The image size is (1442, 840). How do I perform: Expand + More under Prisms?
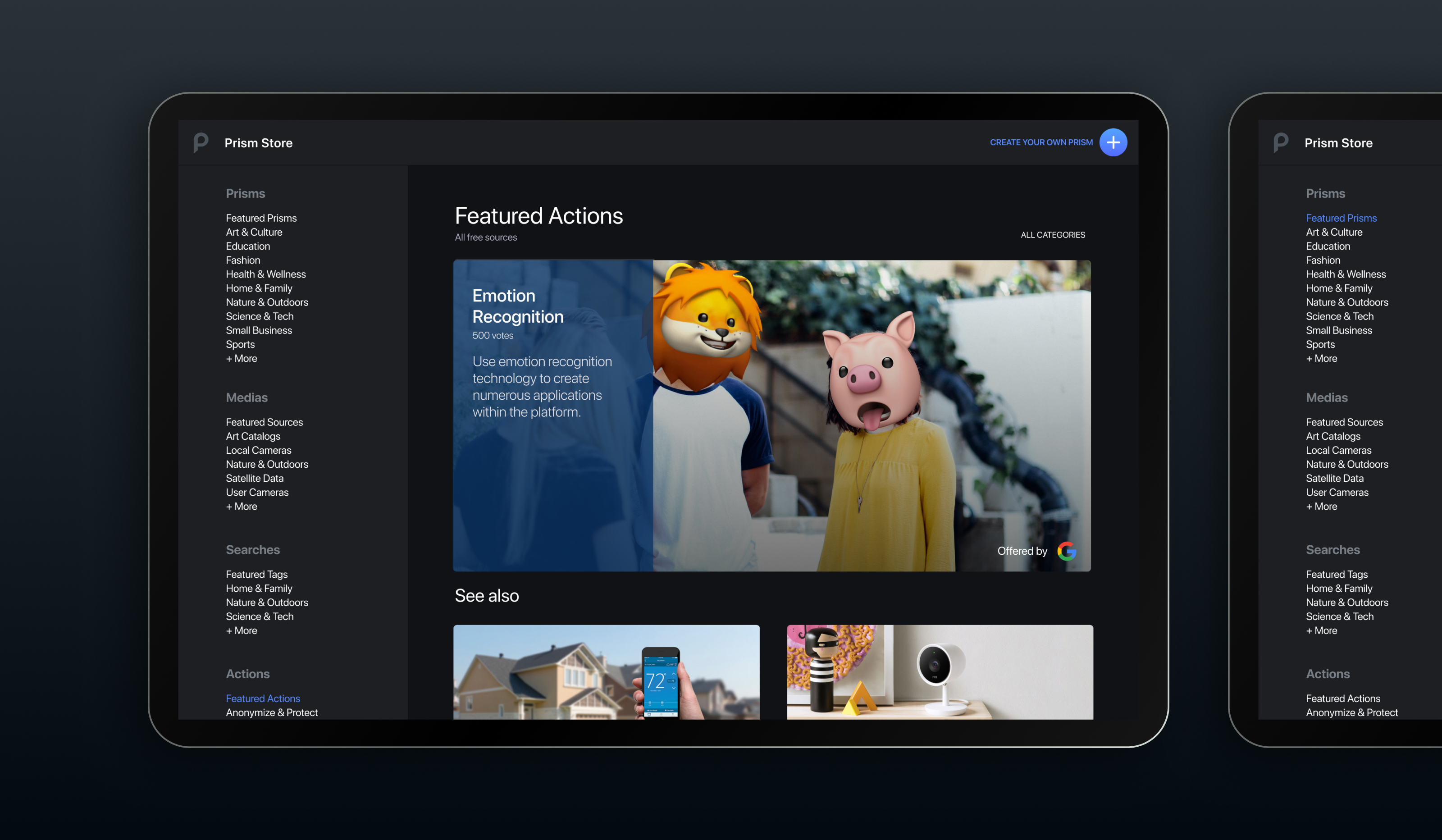(x=241, y=358)
